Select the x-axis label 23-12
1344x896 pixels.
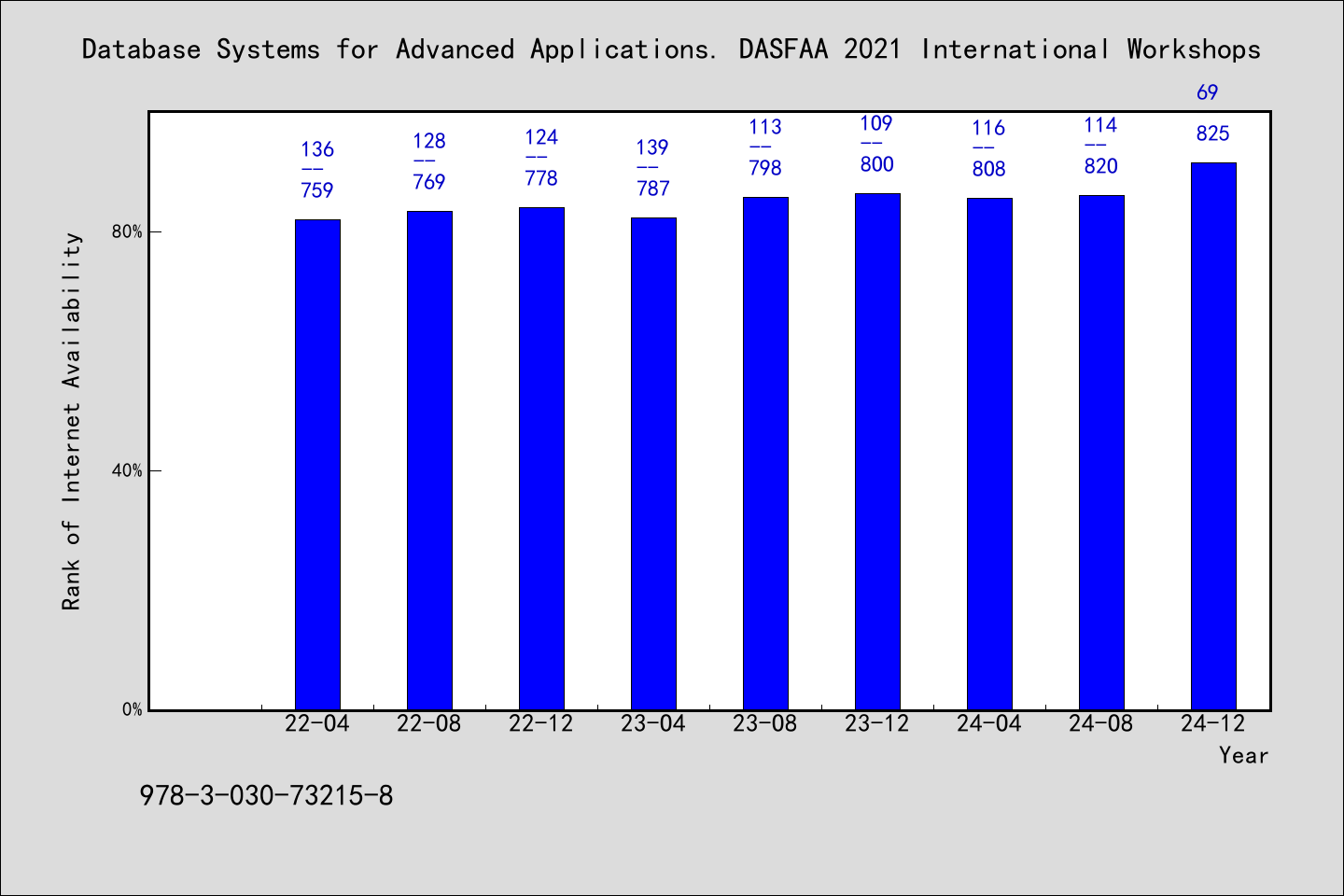(x=877, y=723)
